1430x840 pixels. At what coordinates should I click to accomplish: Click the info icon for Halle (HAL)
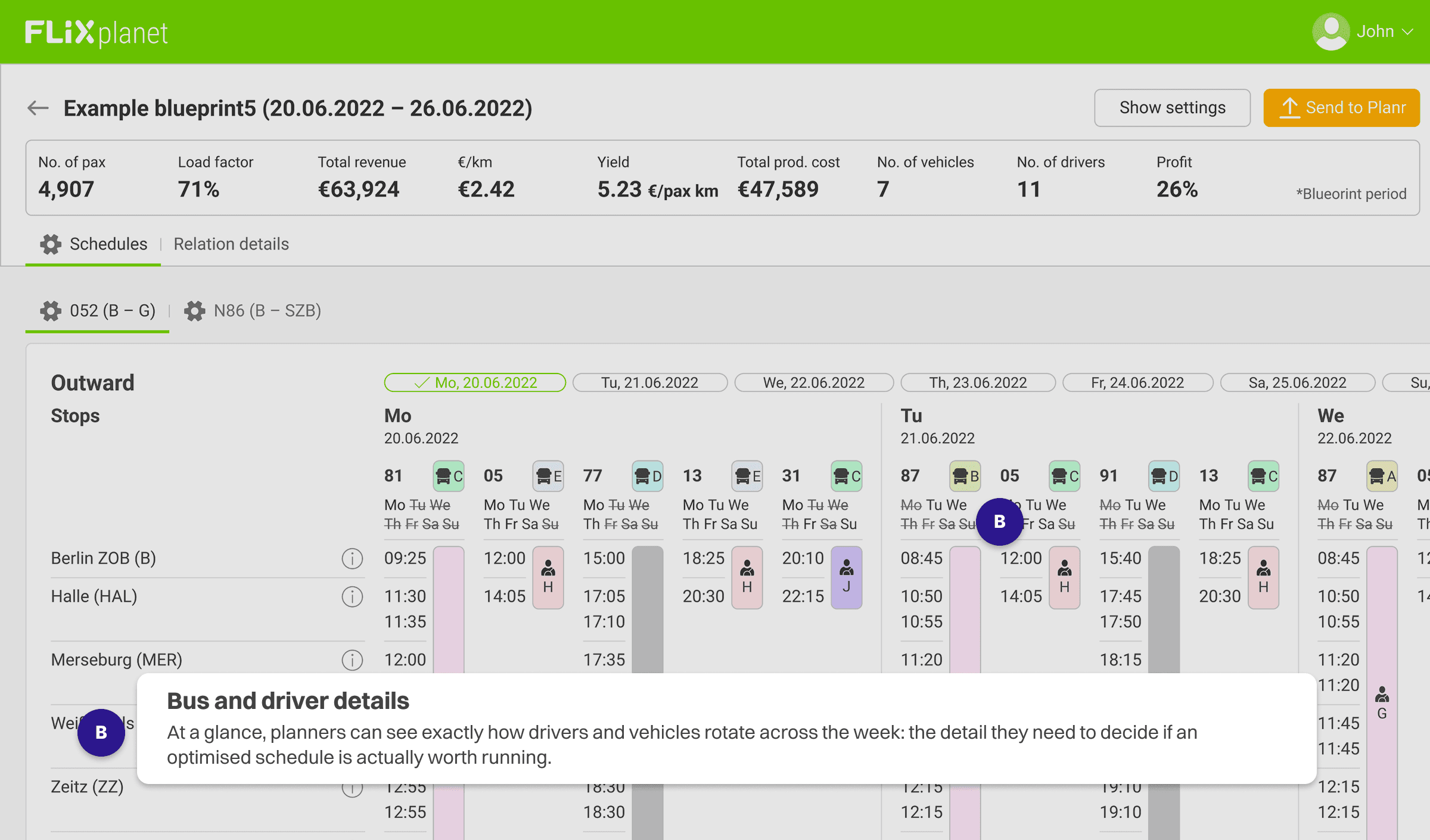(x=352, y=596)
